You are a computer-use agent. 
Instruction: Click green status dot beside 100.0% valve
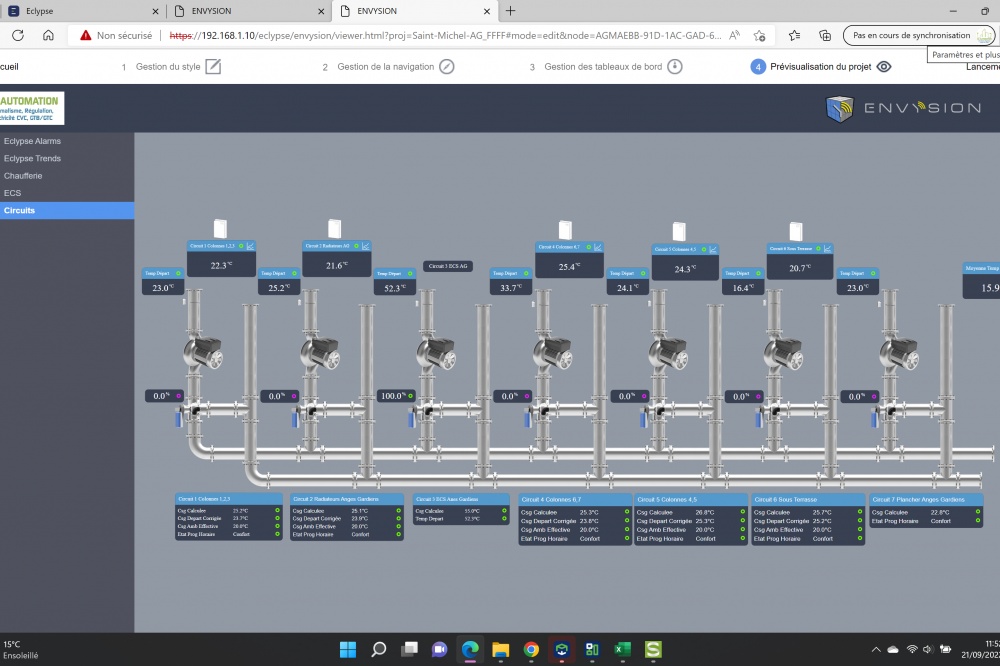point(410,396)
